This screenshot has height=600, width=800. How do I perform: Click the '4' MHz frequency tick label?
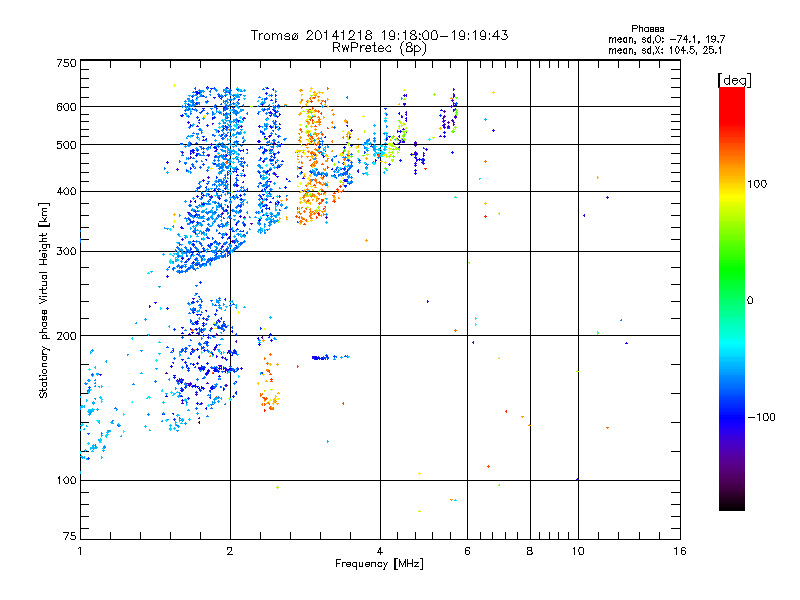tap(380, 551)
